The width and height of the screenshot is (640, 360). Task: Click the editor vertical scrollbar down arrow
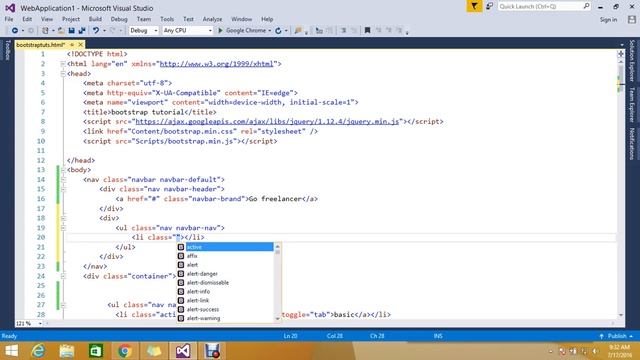tap(621, 315)
